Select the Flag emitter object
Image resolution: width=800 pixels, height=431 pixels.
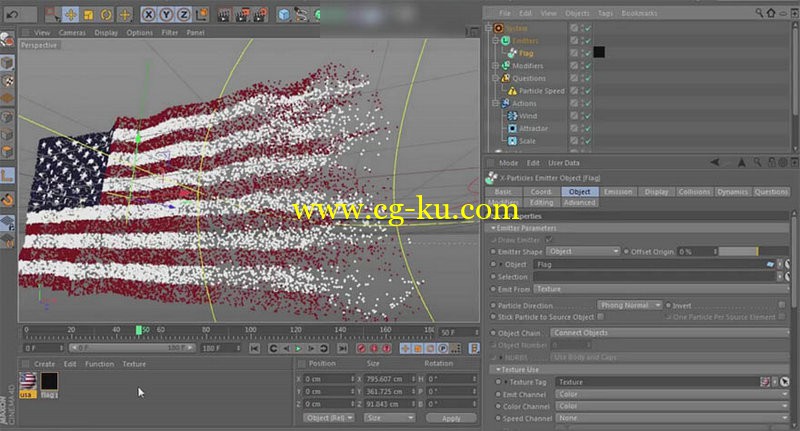[526, 53]
